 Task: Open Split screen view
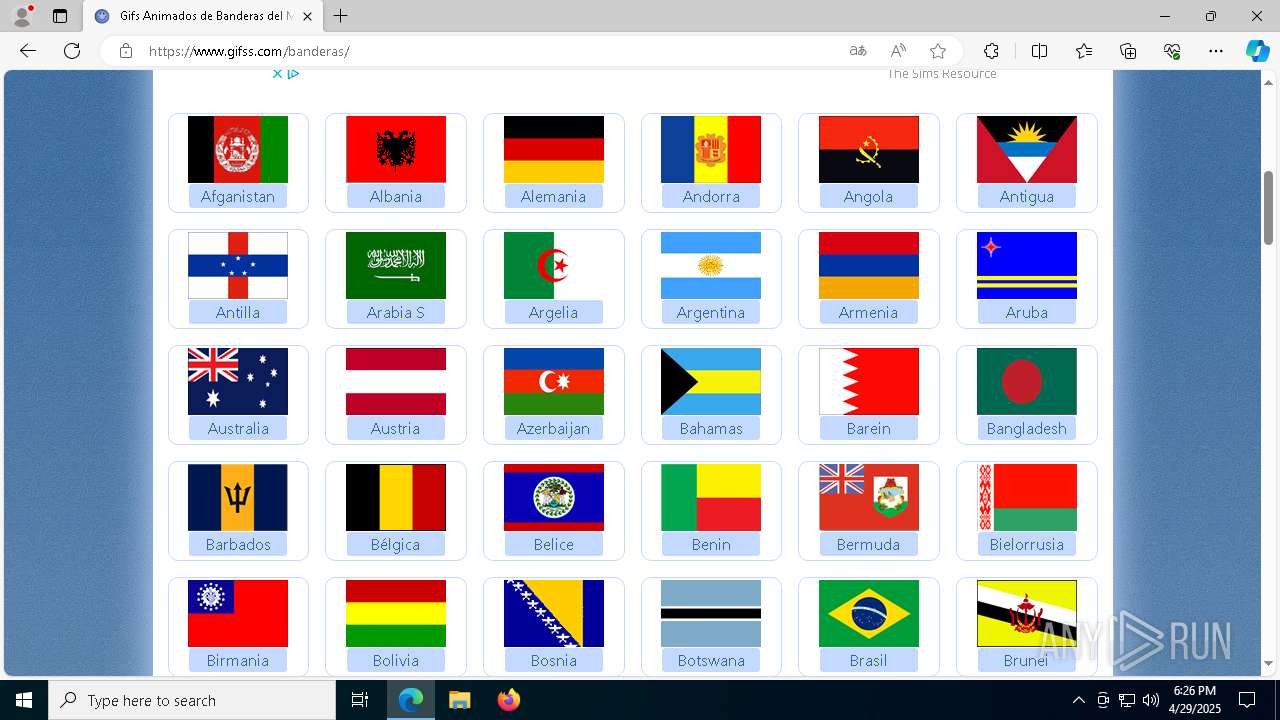click(1039, 51)
